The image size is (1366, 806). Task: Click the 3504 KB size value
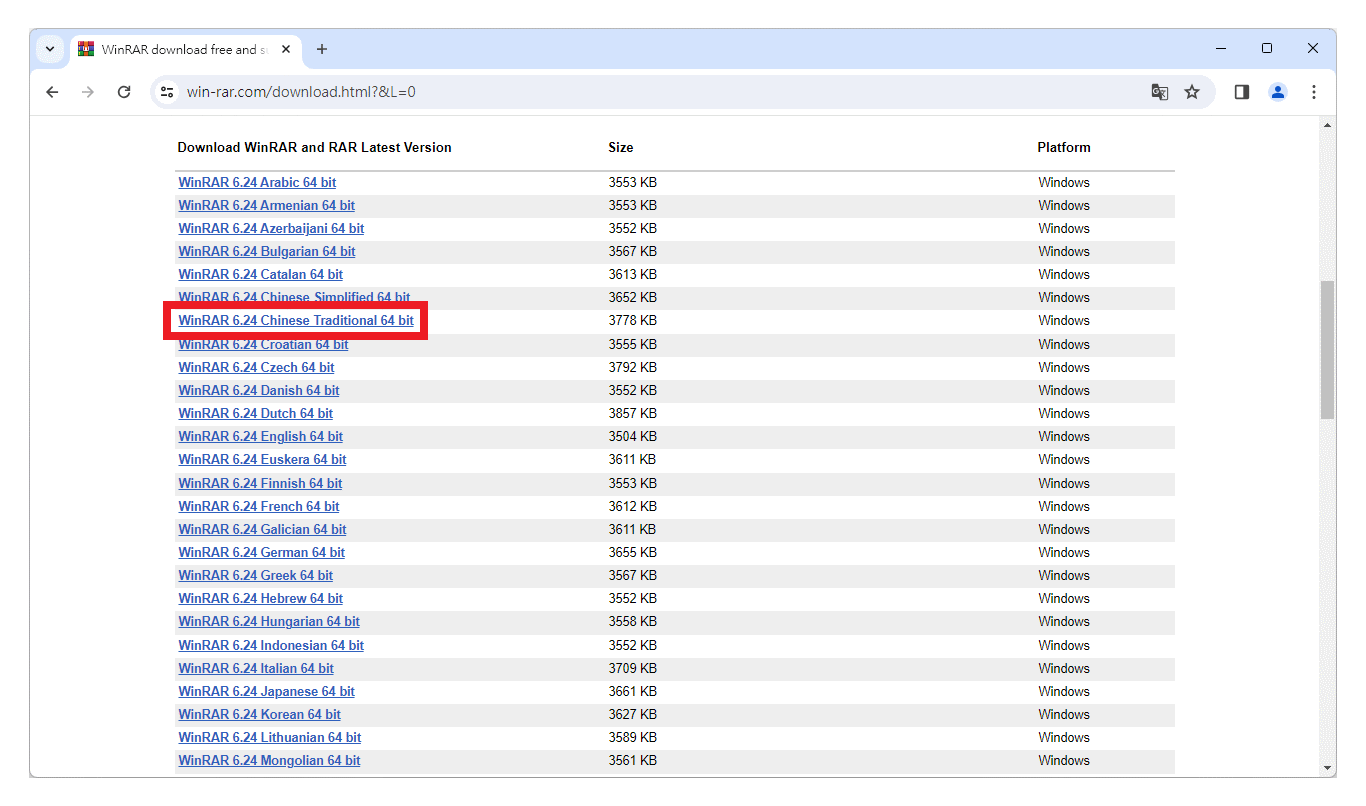coord(632,436)
